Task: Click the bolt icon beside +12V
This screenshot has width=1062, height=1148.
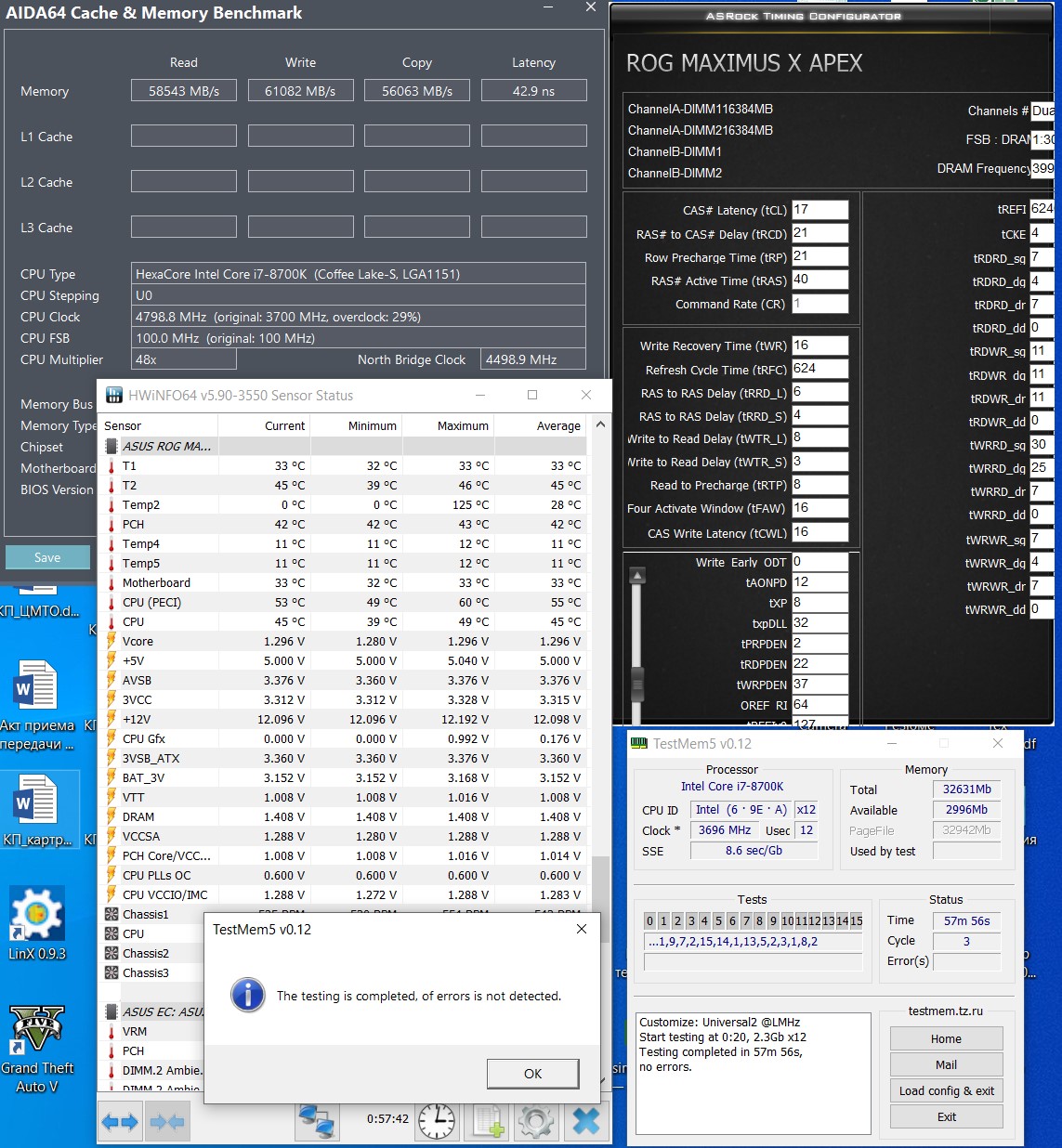Action: pos(111,719)
